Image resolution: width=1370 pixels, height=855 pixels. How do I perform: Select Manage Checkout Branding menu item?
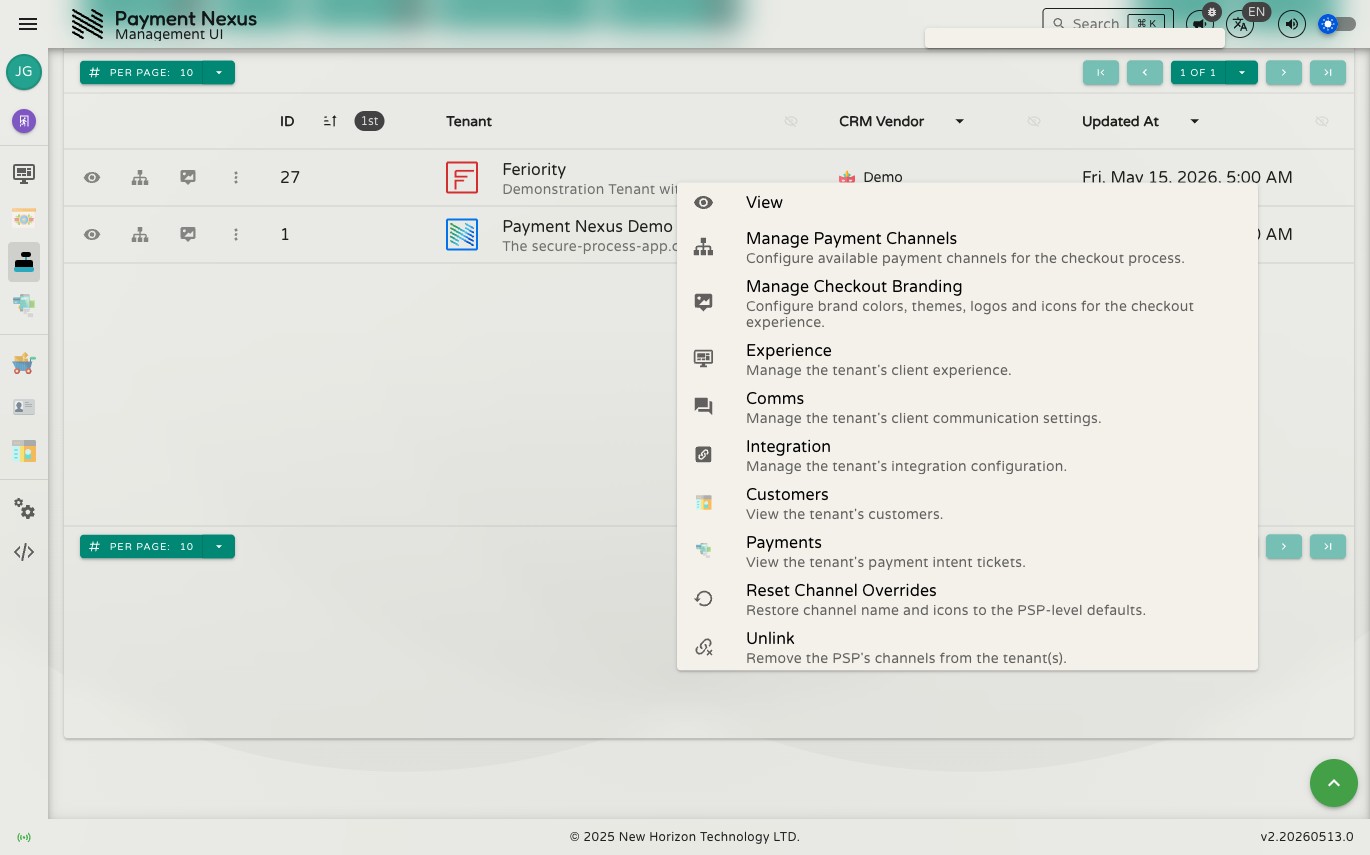[x=967, y=303]
